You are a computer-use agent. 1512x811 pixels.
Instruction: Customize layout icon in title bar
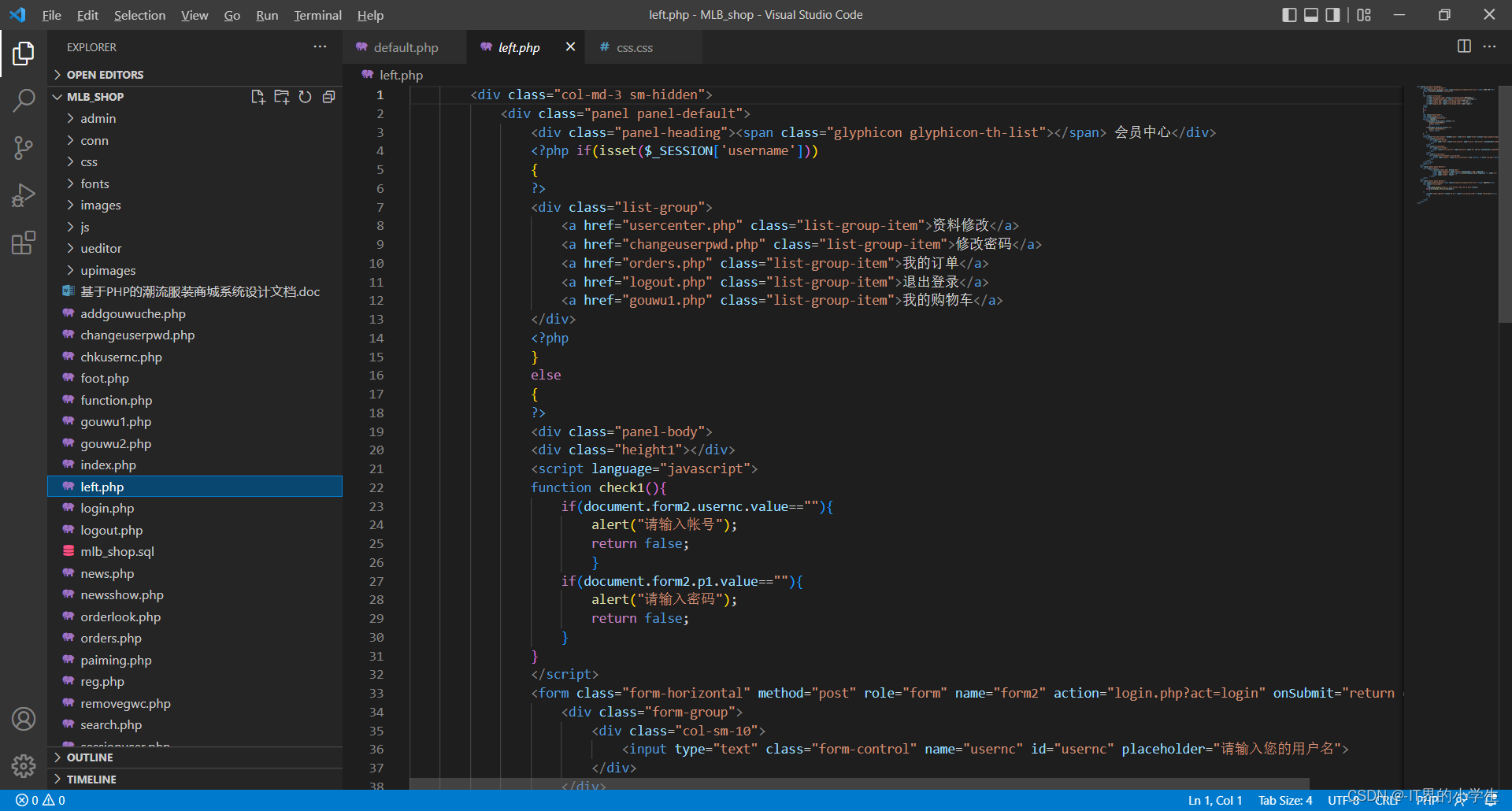(x=1364, y=15)
